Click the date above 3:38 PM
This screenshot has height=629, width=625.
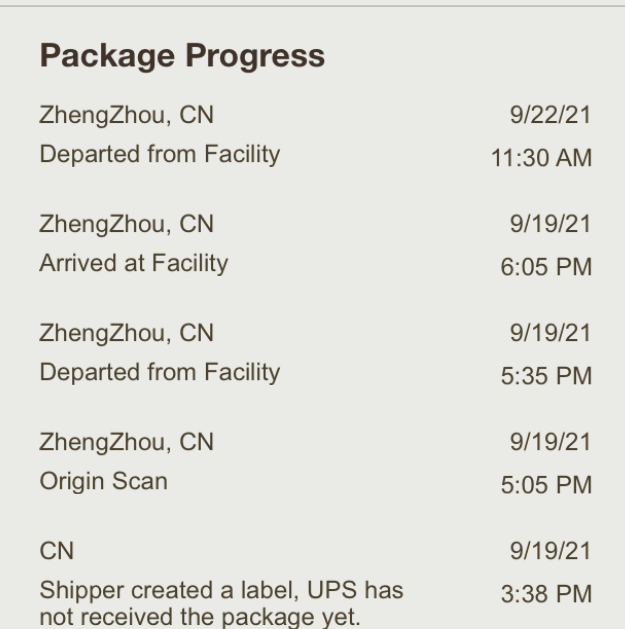550,550
